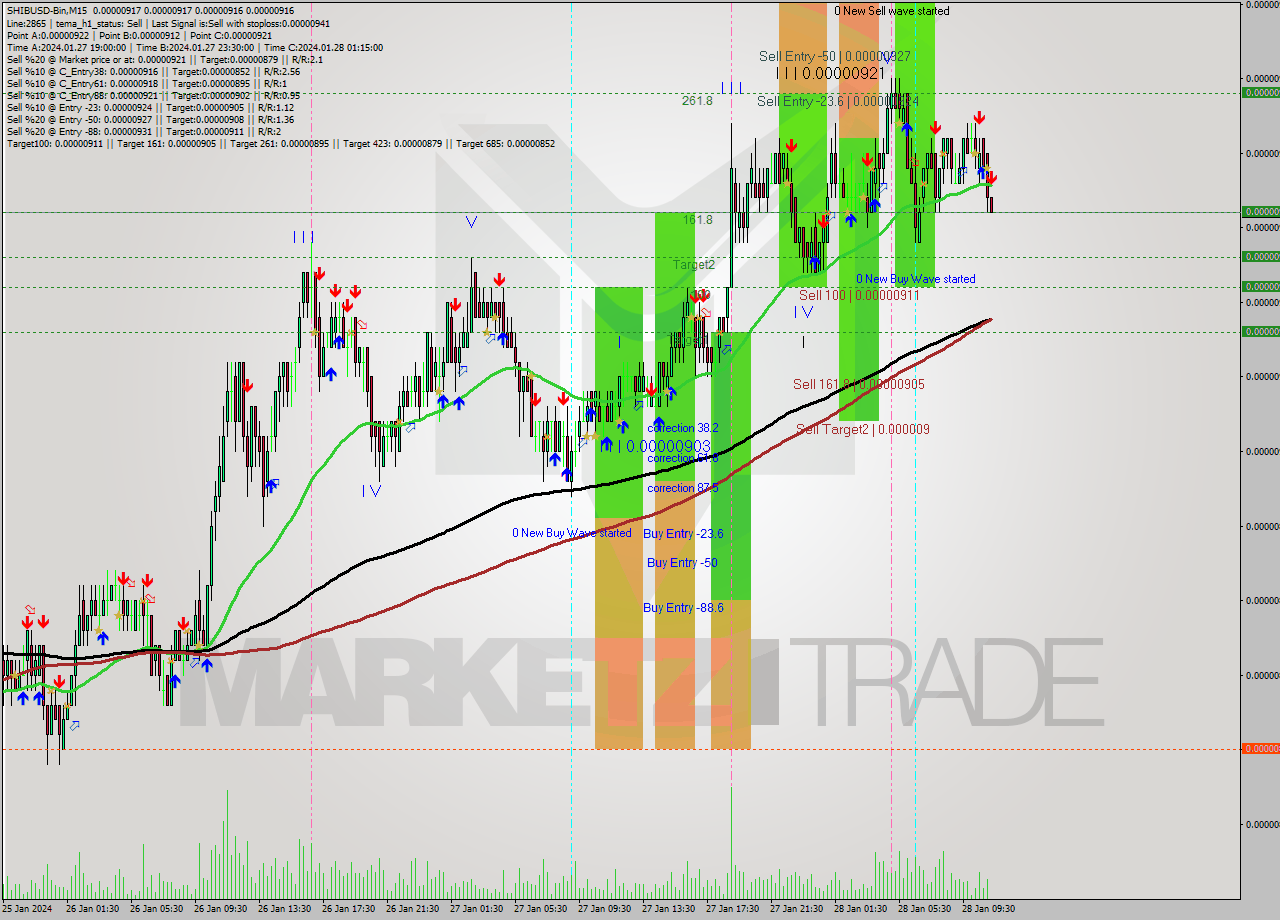Click the 'Sell %10 @ C_Entry38' line
Screen dimensions: 1280x920
(153, 71)
